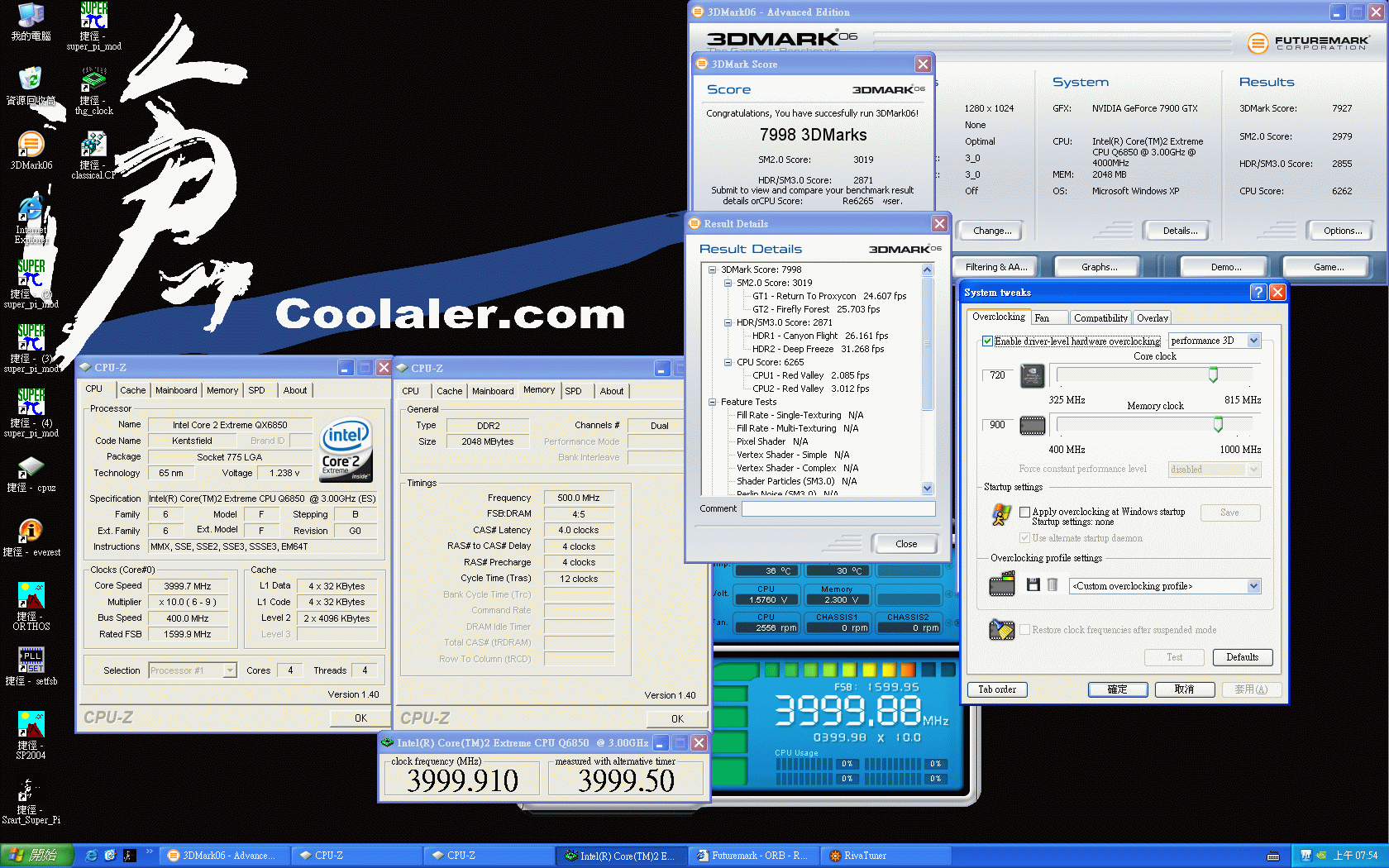1389x868 pixels.
Task: Click the Windows startup settings icon
Action: (x=1001, y=515)
